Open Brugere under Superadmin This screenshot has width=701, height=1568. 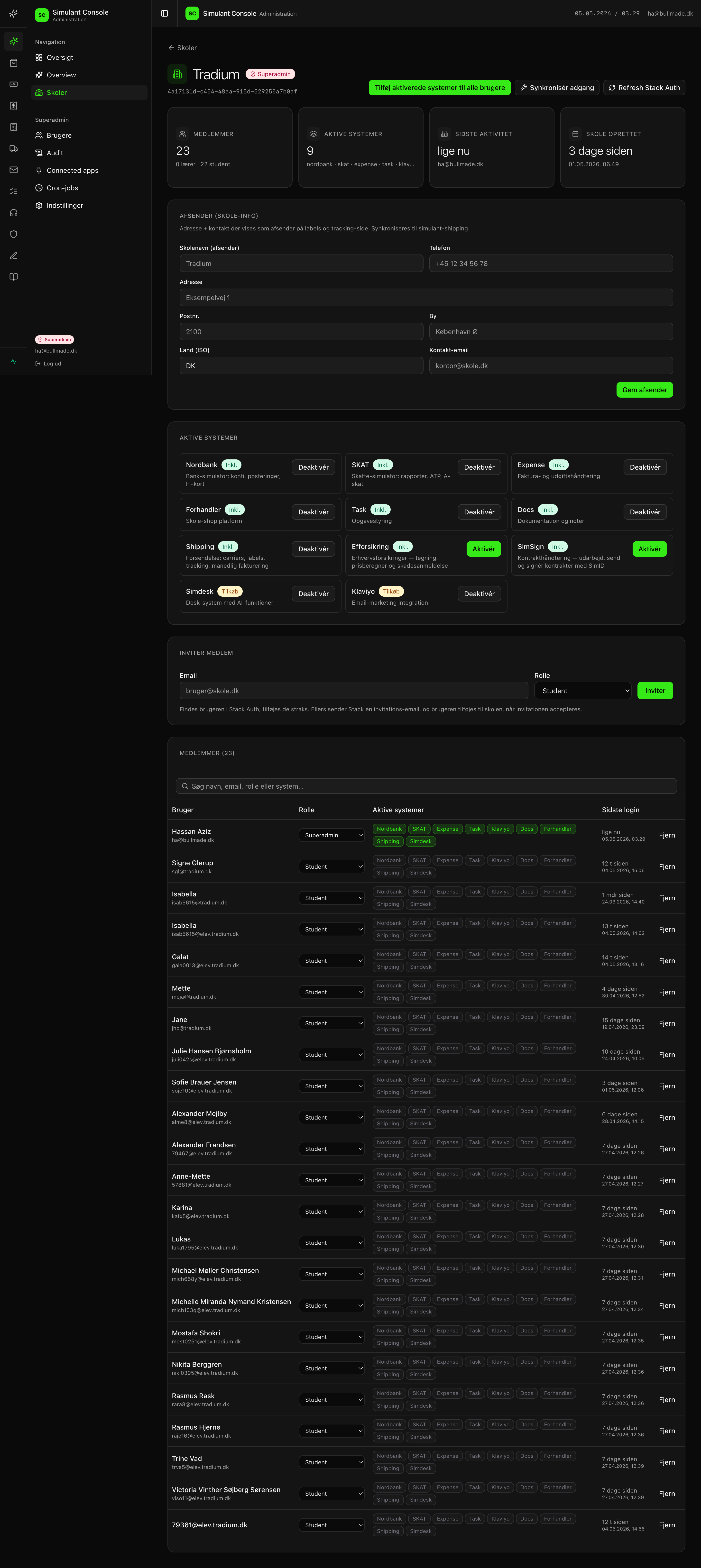point(90,135)
